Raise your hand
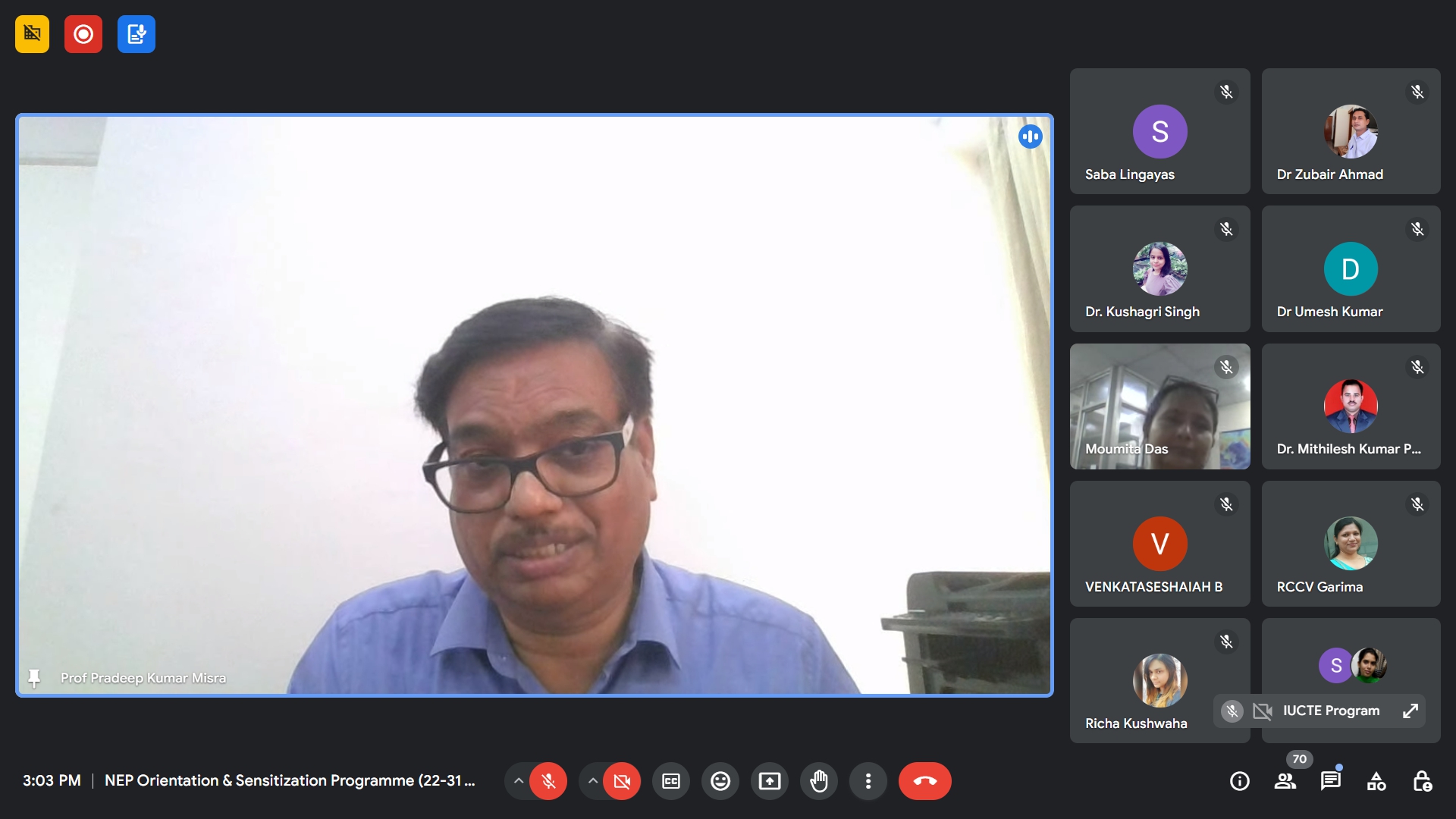Image resolution: width=1456 pixels, height=819 pixels. click(x=819, y=781)
